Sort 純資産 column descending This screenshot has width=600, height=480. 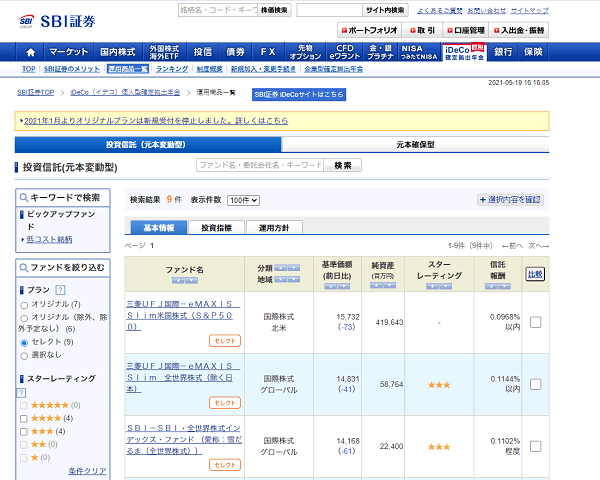pyautogui.click(x=390, y=286)
